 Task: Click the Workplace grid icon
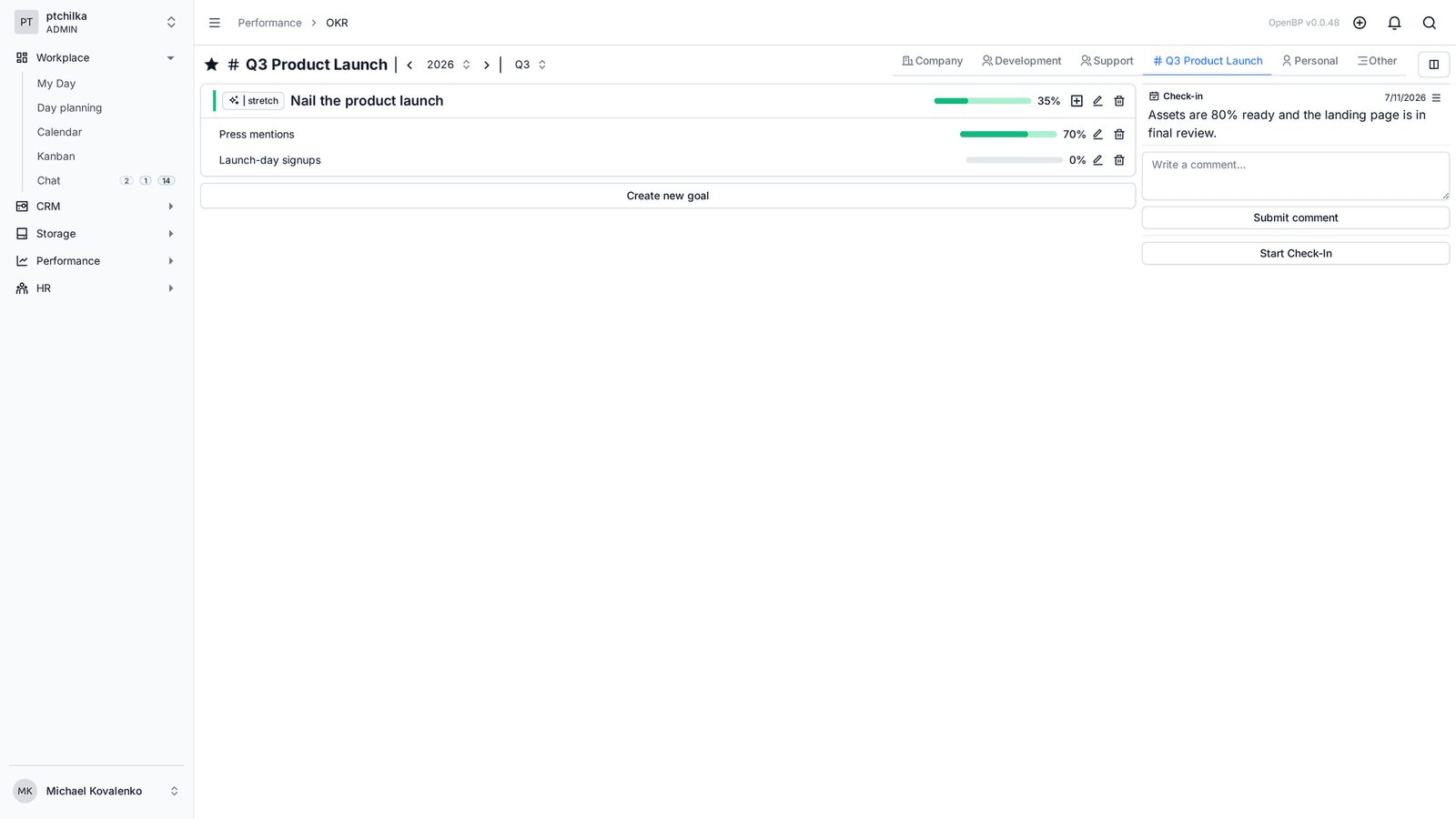pos(22,57)
